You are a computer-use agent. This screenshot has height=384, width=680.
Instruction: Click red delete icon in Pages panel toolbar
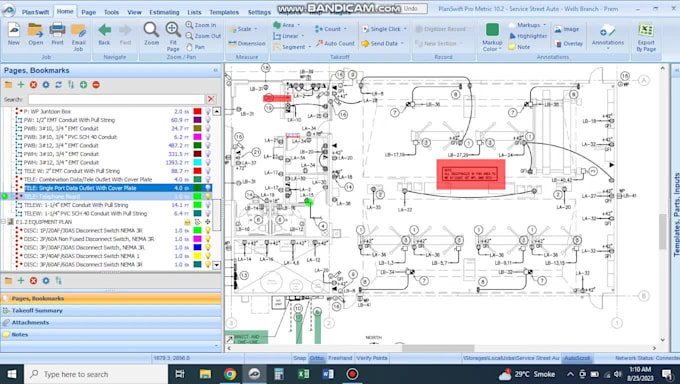[33, 85]
